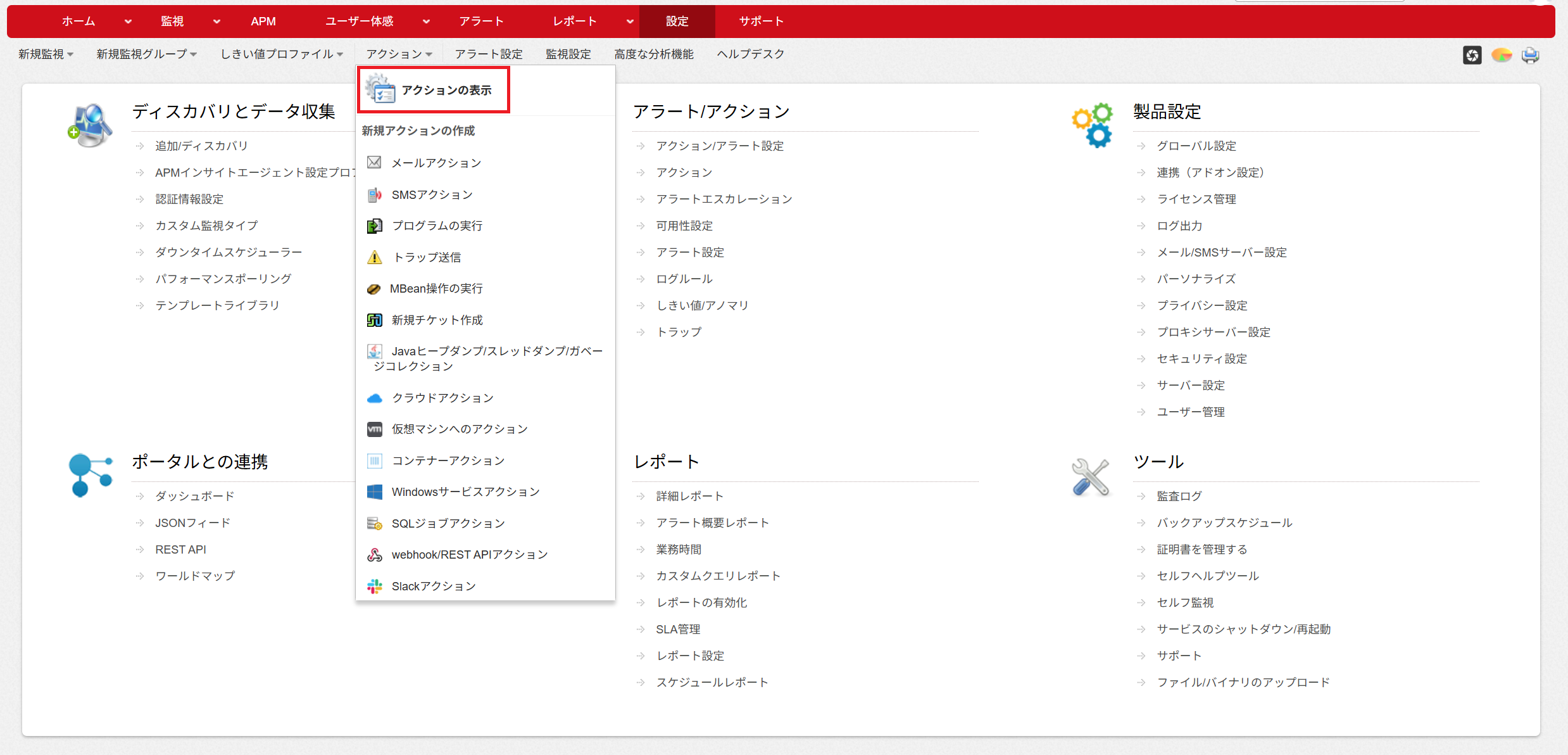Click the pie chart icon in toolbar

(1502, 55)
